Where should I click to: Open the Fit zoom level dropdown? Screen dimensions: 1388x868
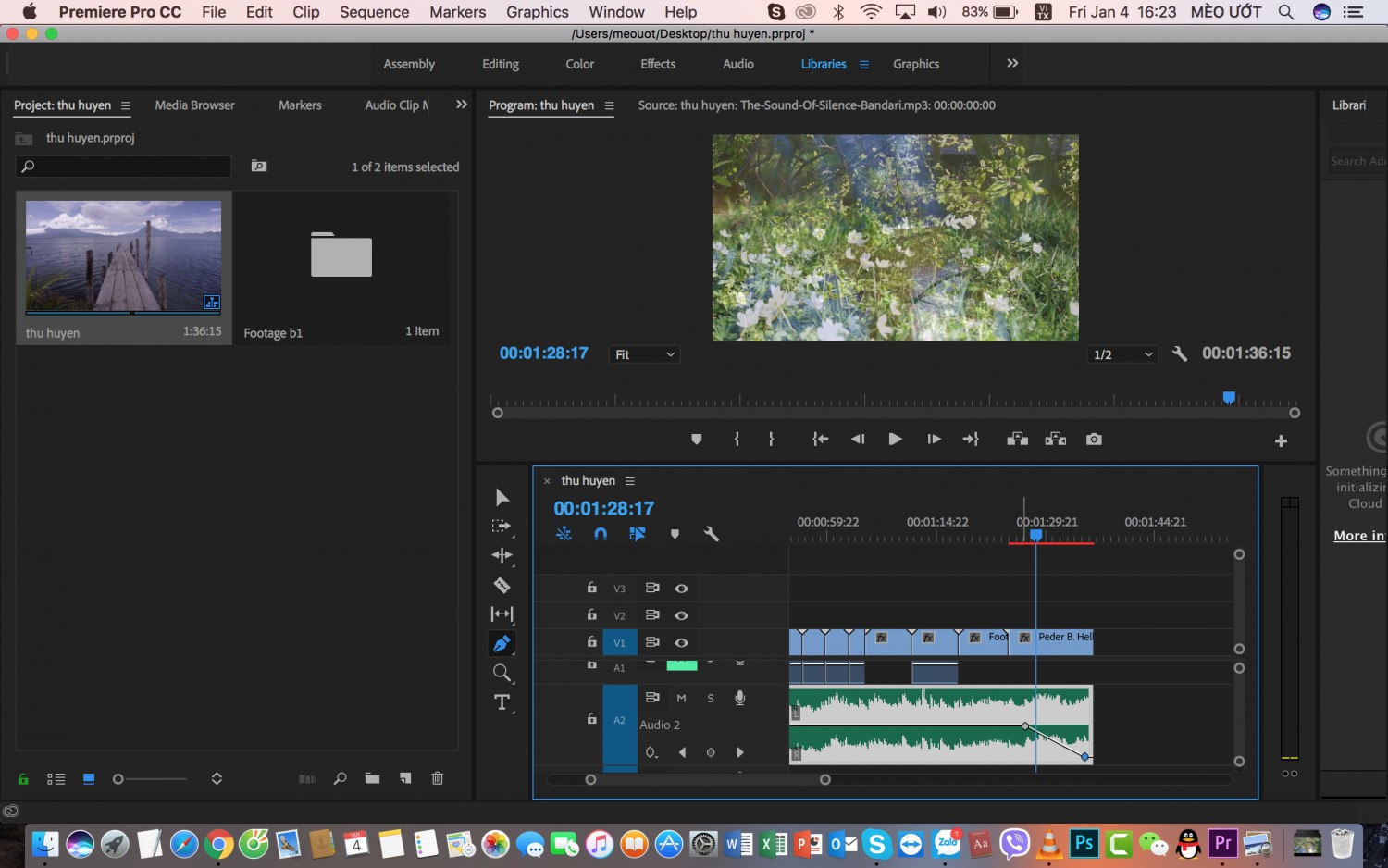(645, 354)
